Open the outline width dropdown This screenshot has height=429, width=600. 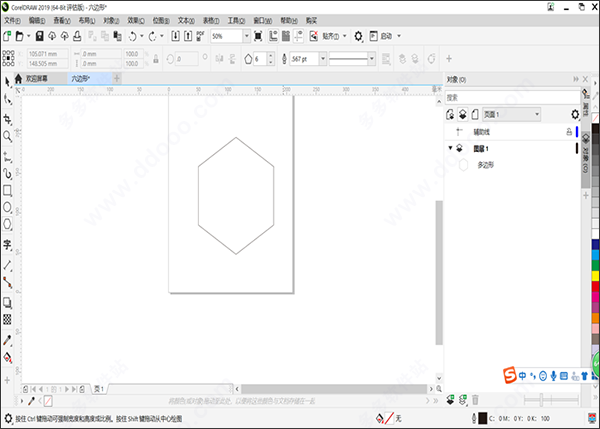[323, 59]
